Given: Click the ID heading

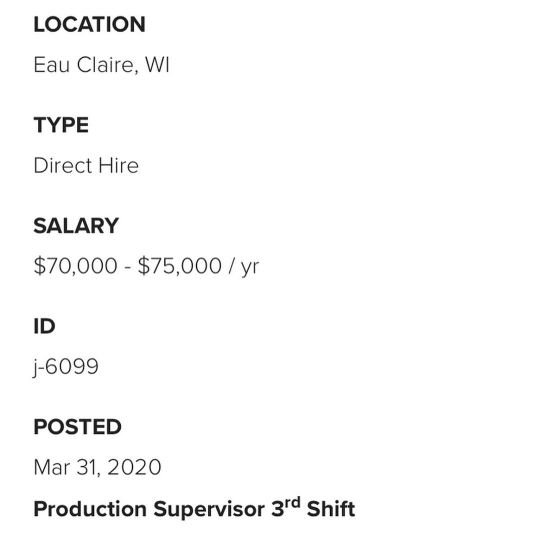Looking at the screenshot, I should (44, 326).
